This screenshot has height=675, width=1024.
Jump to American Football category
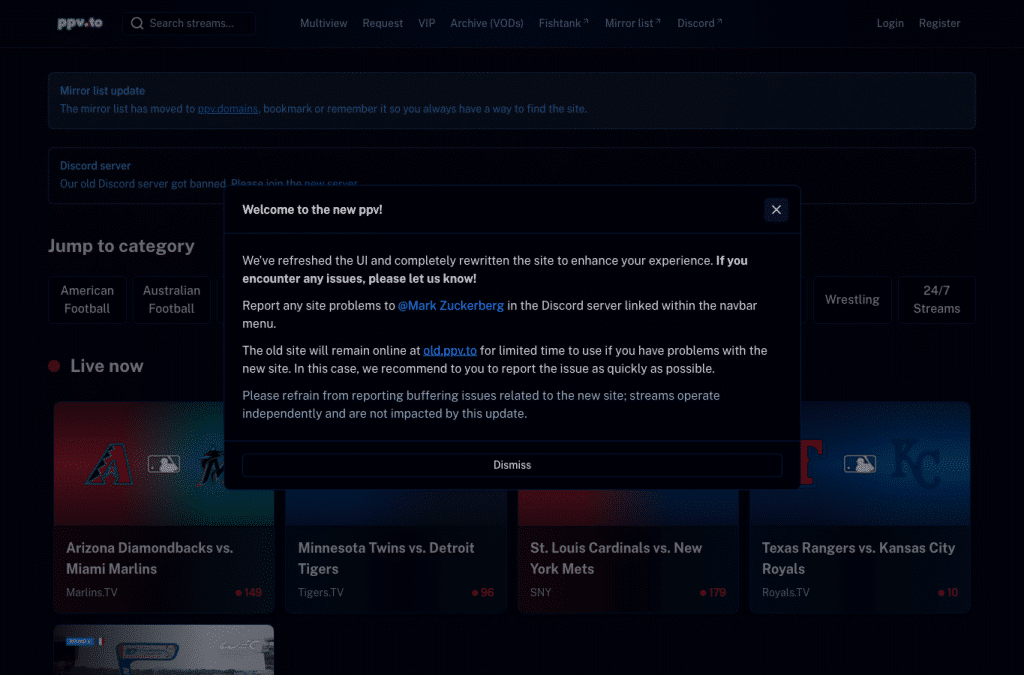pyautogui.click(x=87, y=300)
